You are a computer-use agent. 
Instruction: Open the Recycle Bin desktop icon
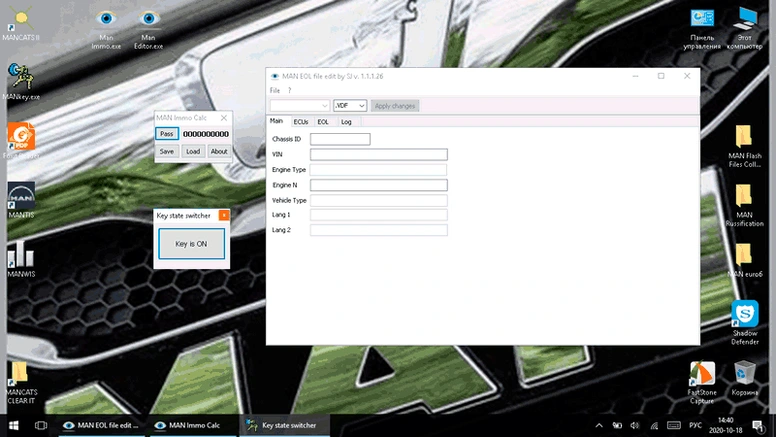[x=744, y=379]
